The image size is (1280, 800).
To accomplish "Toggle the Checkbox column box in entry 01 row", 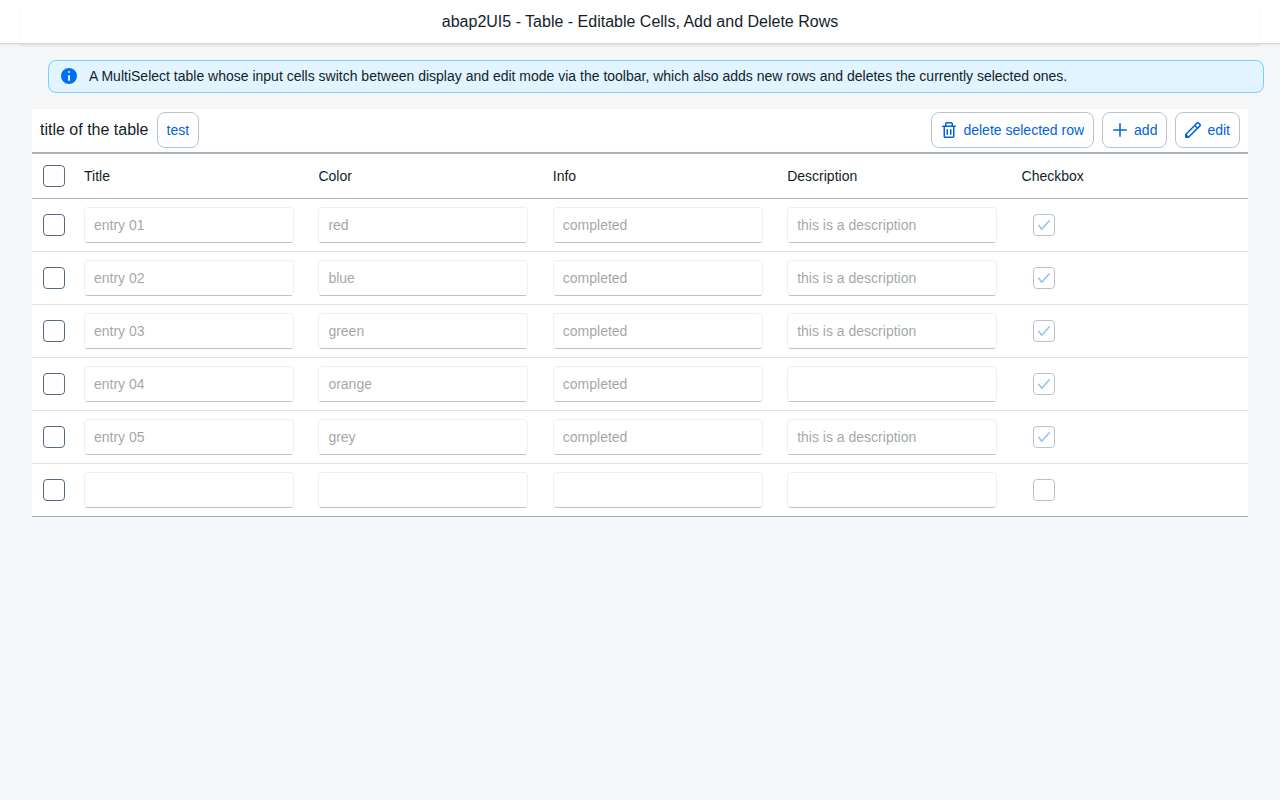I will (x=1044, y=225).
